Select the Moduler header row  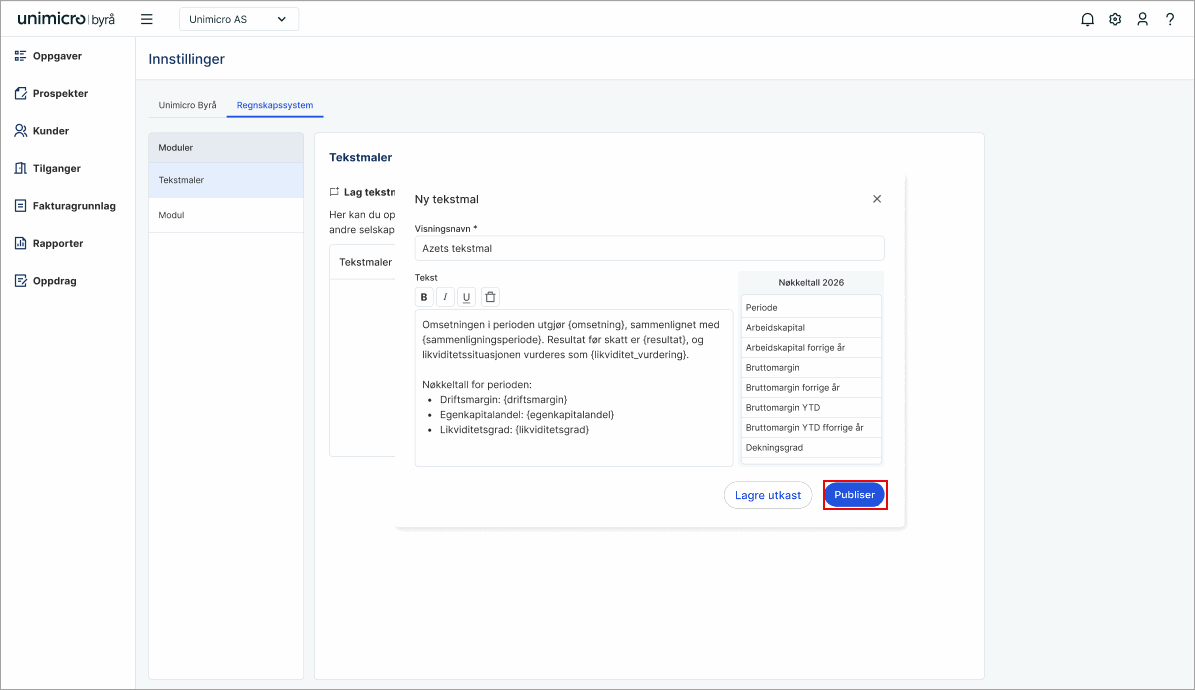click(226, 148)
